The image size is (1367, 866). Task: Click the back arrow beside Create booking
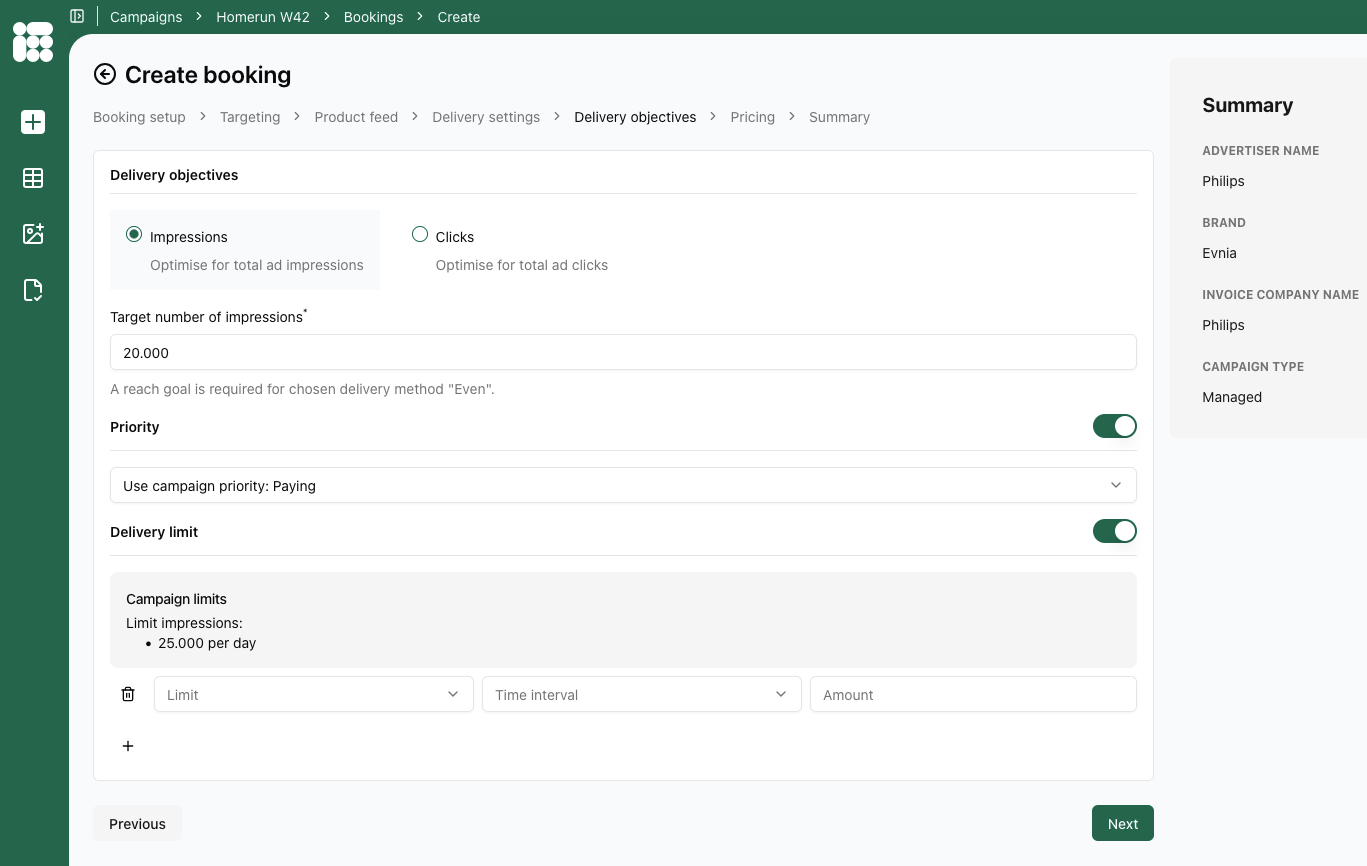click(x=105, y=74)
